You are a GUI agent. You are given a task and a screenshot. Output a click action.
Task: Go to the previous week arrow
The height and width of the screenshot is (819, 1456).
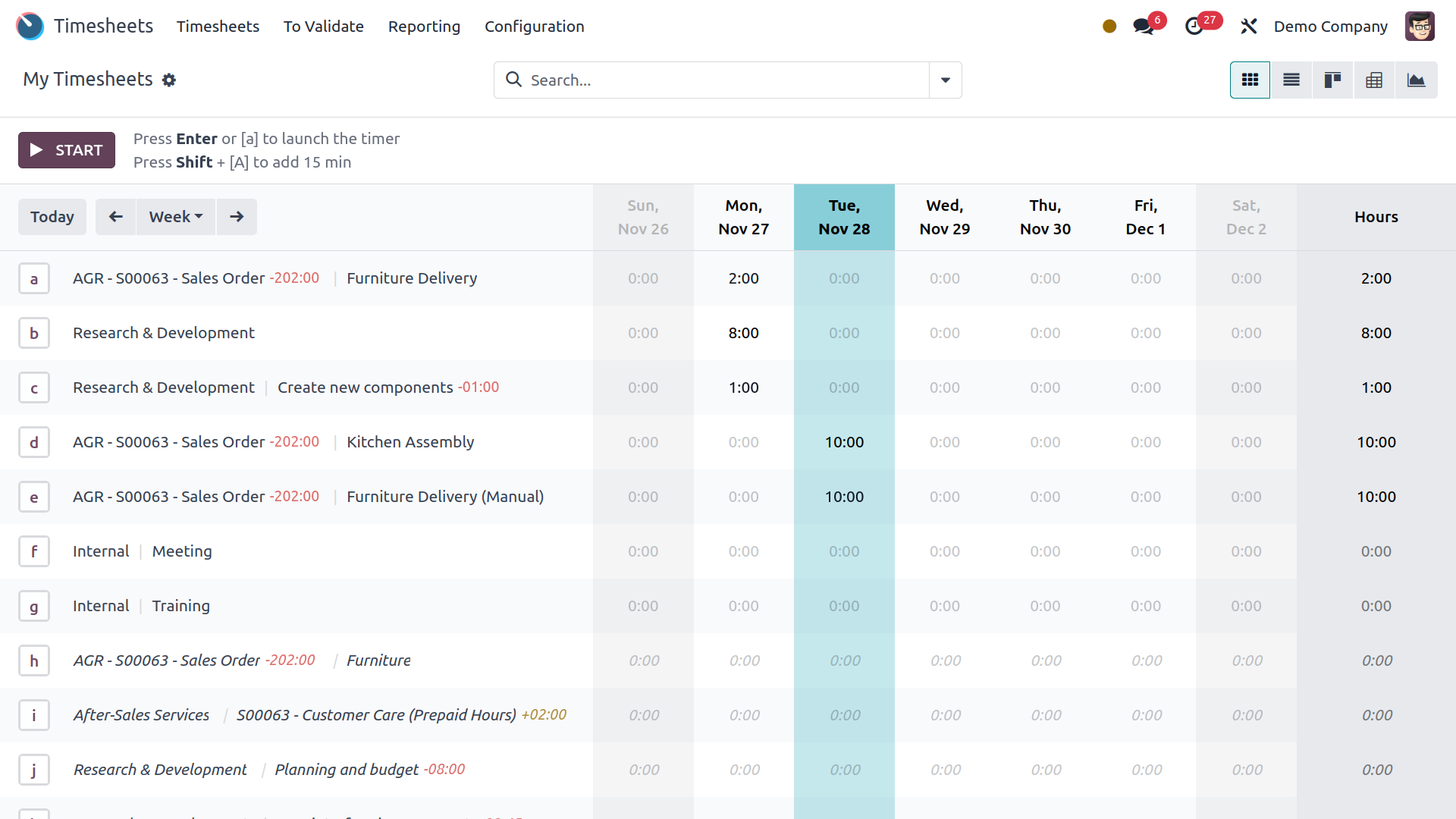(115, 217)
